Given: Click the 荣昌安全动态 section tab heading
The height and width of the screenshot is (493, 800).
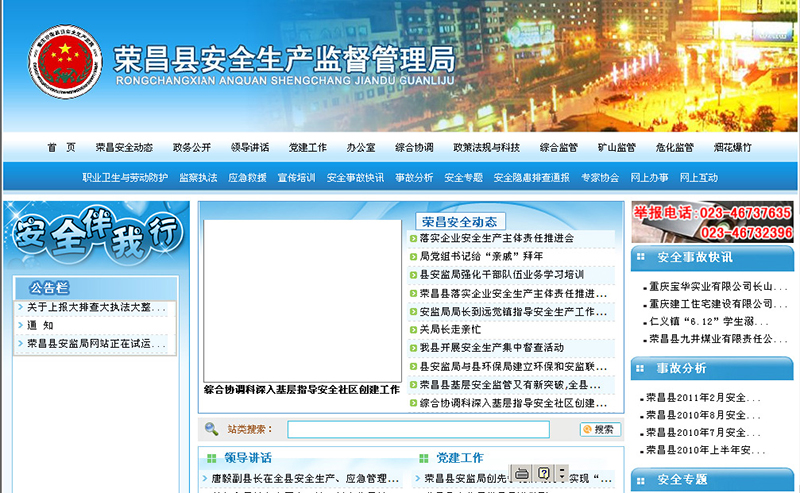Looking at the screenshot, I should [460, 221].
